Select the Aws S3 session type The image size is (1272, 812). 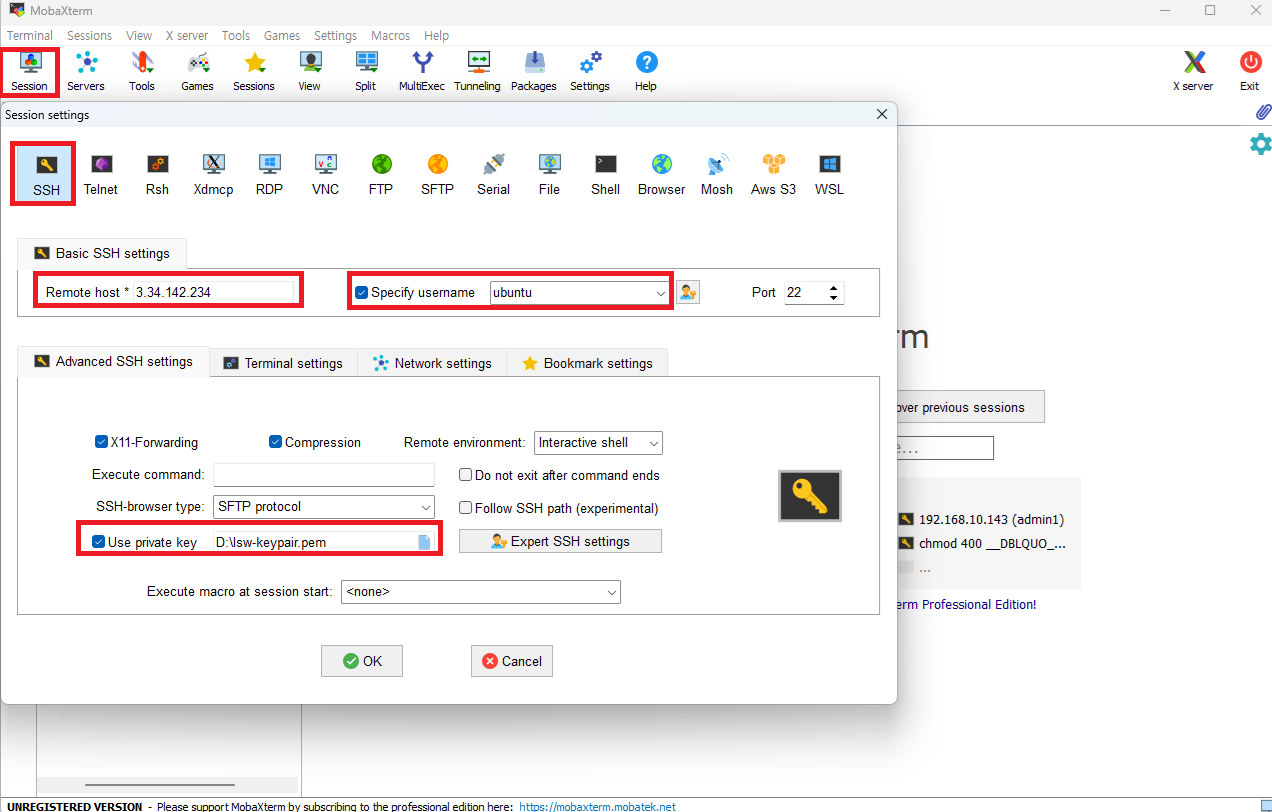click(x=773, y=174)
